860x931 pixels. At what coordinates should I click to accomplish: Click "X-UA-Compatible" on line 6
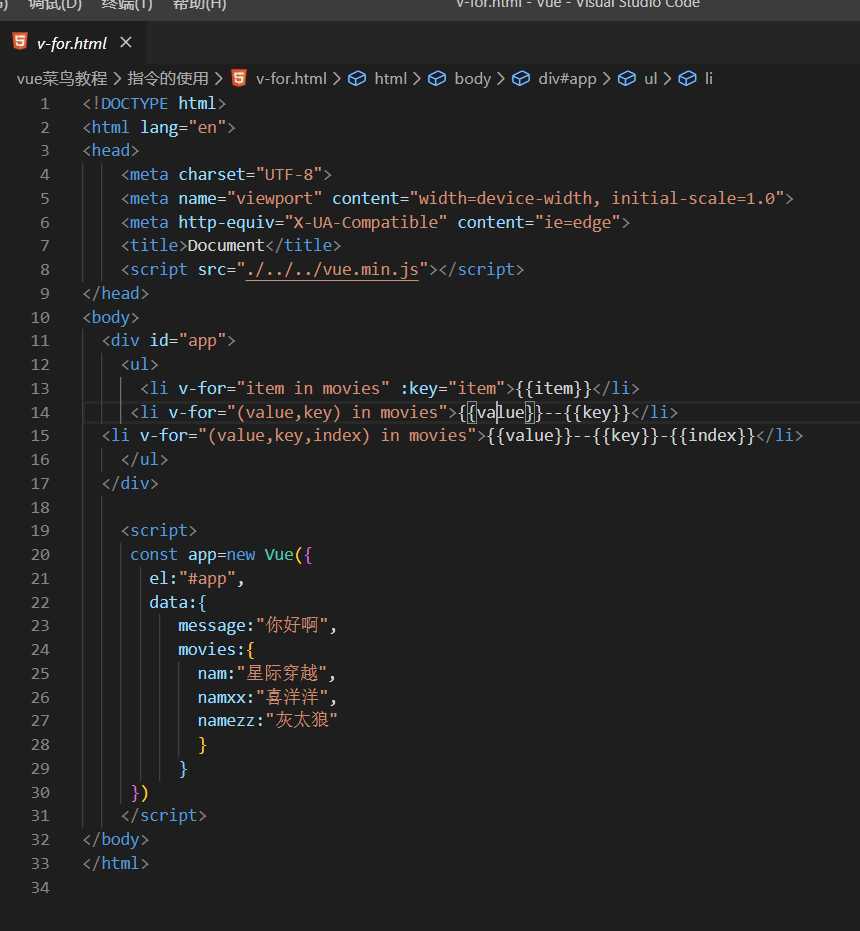[365, 222]
